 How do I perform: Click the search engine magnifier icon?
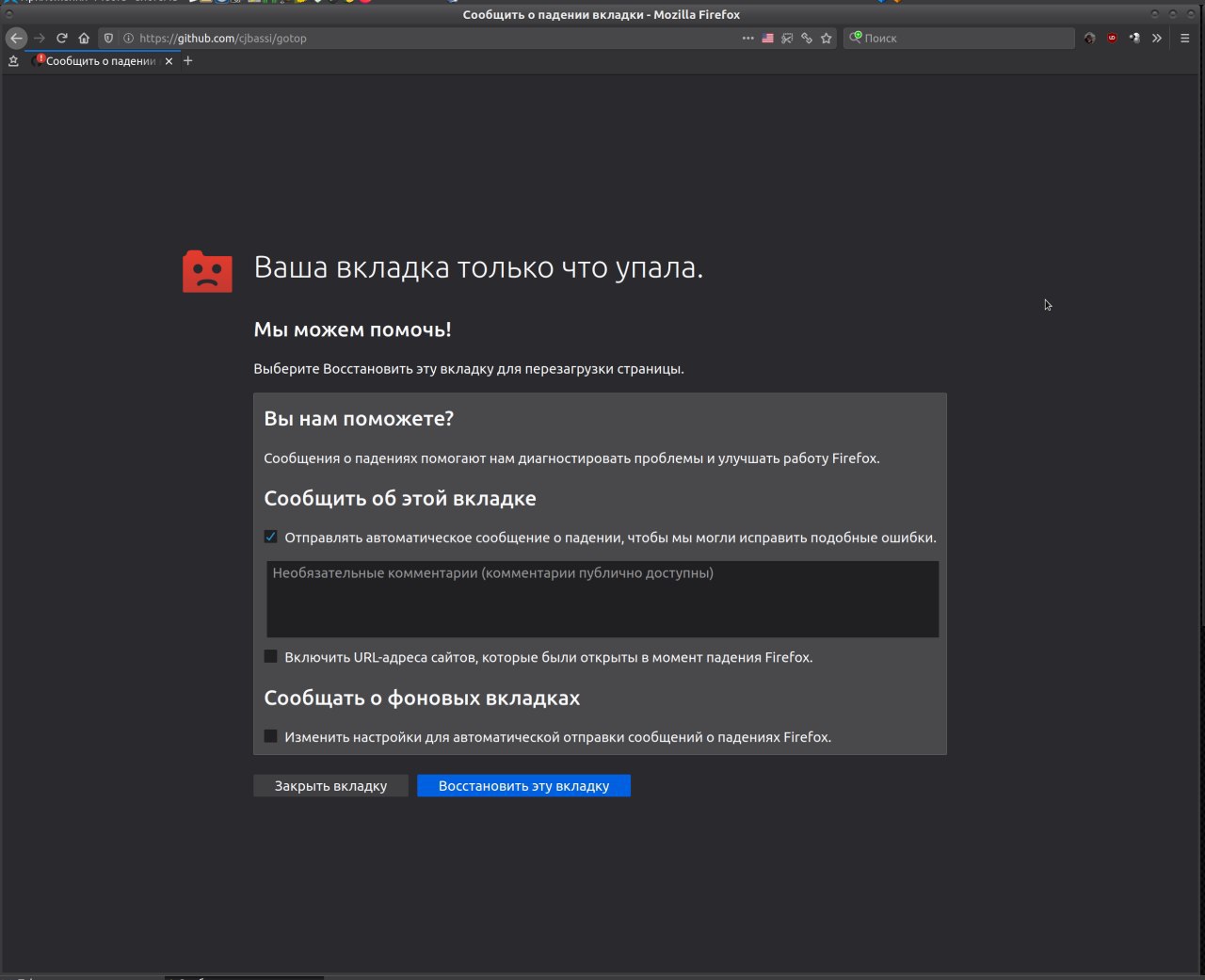pos(855,37)
